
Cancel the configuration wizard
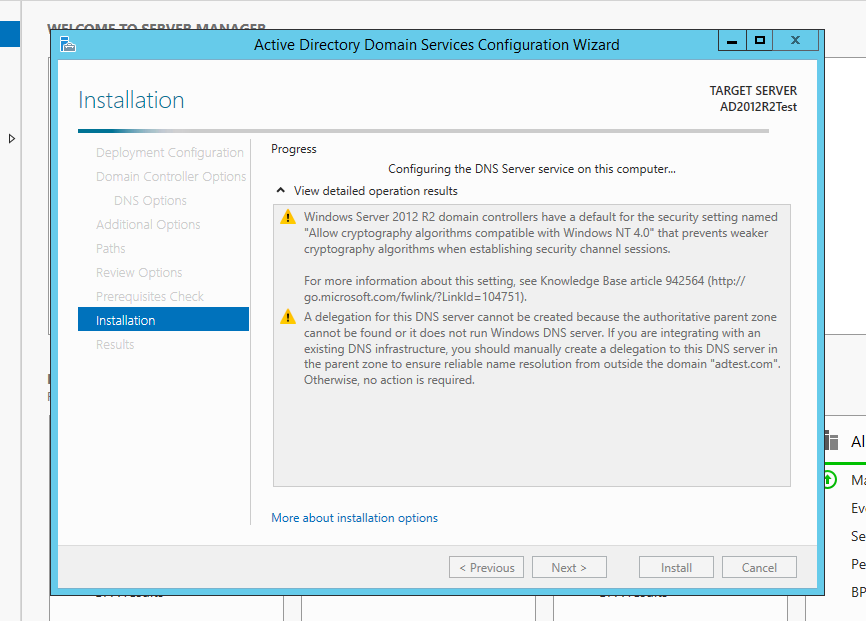click(759, 567)
